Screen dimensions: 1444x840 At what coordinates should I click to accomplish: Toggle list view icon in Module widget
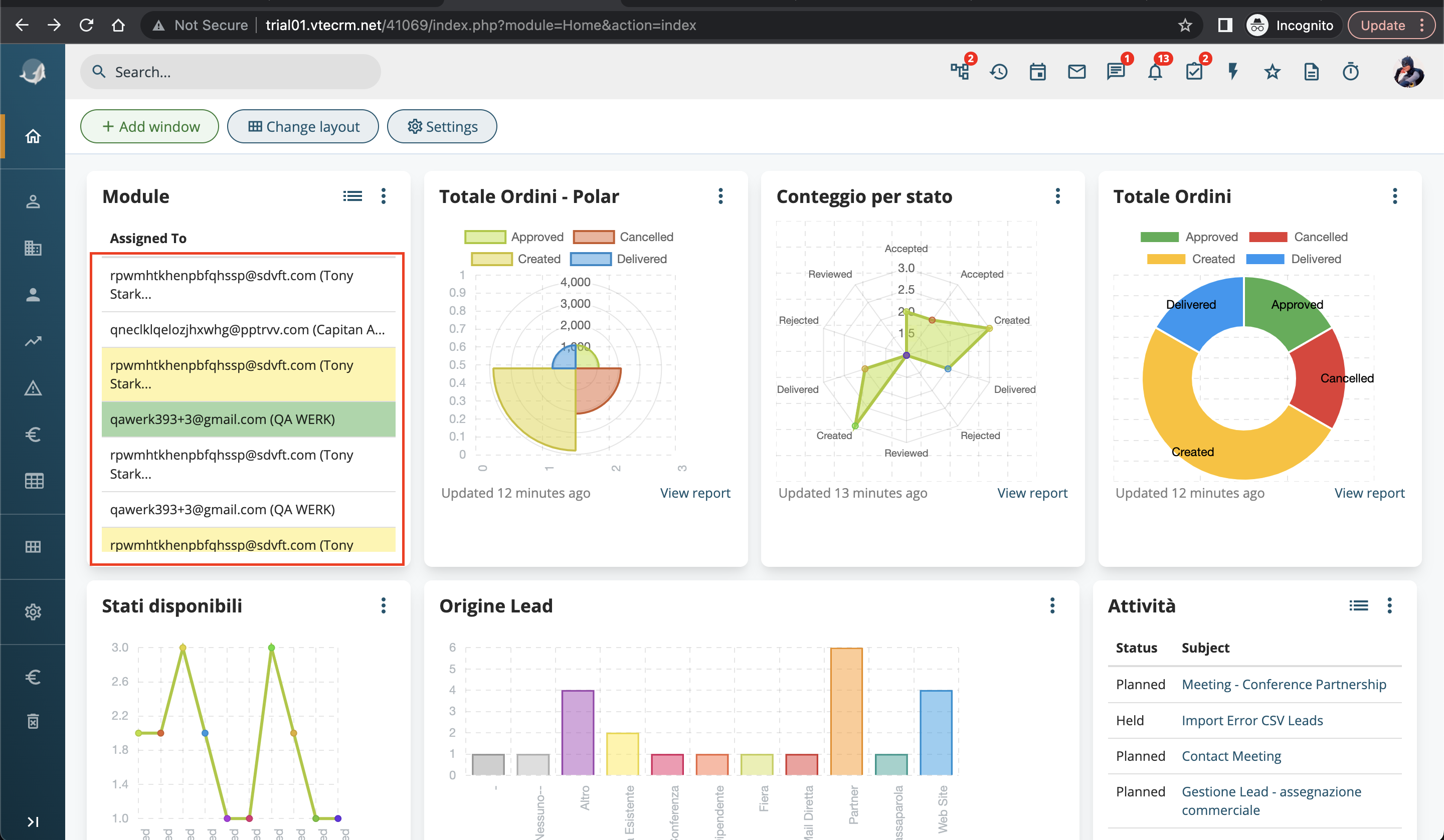pyautogui.click(x=352, y=196)
